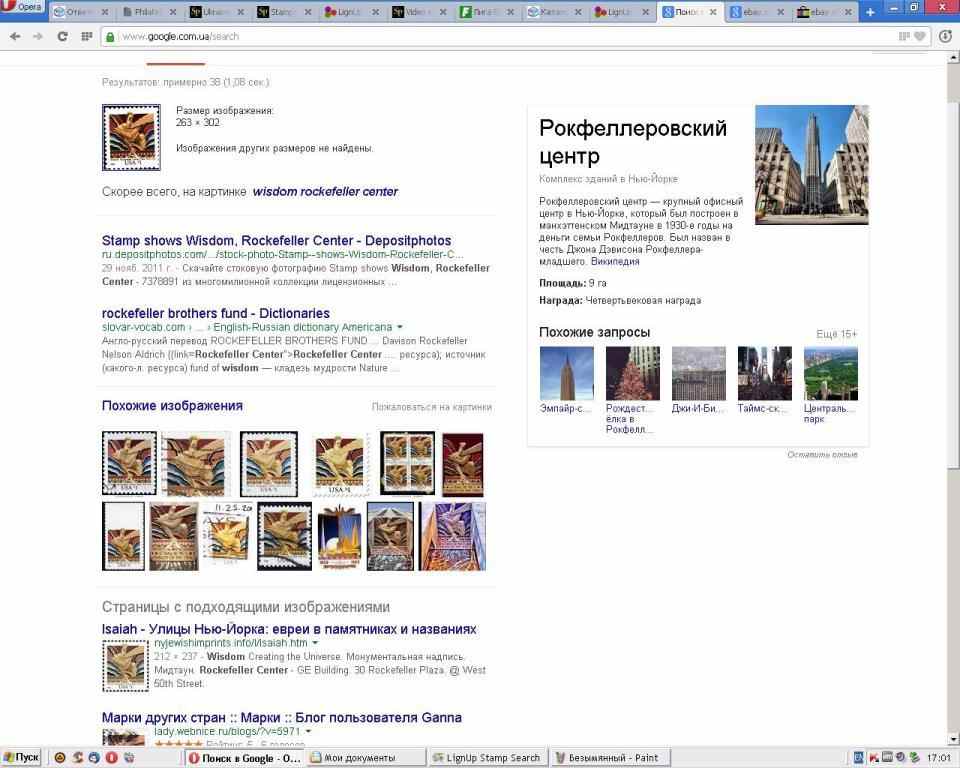
Task: Switch to LignUp Stamp Search taskbar window
Action: click(488, 758)
